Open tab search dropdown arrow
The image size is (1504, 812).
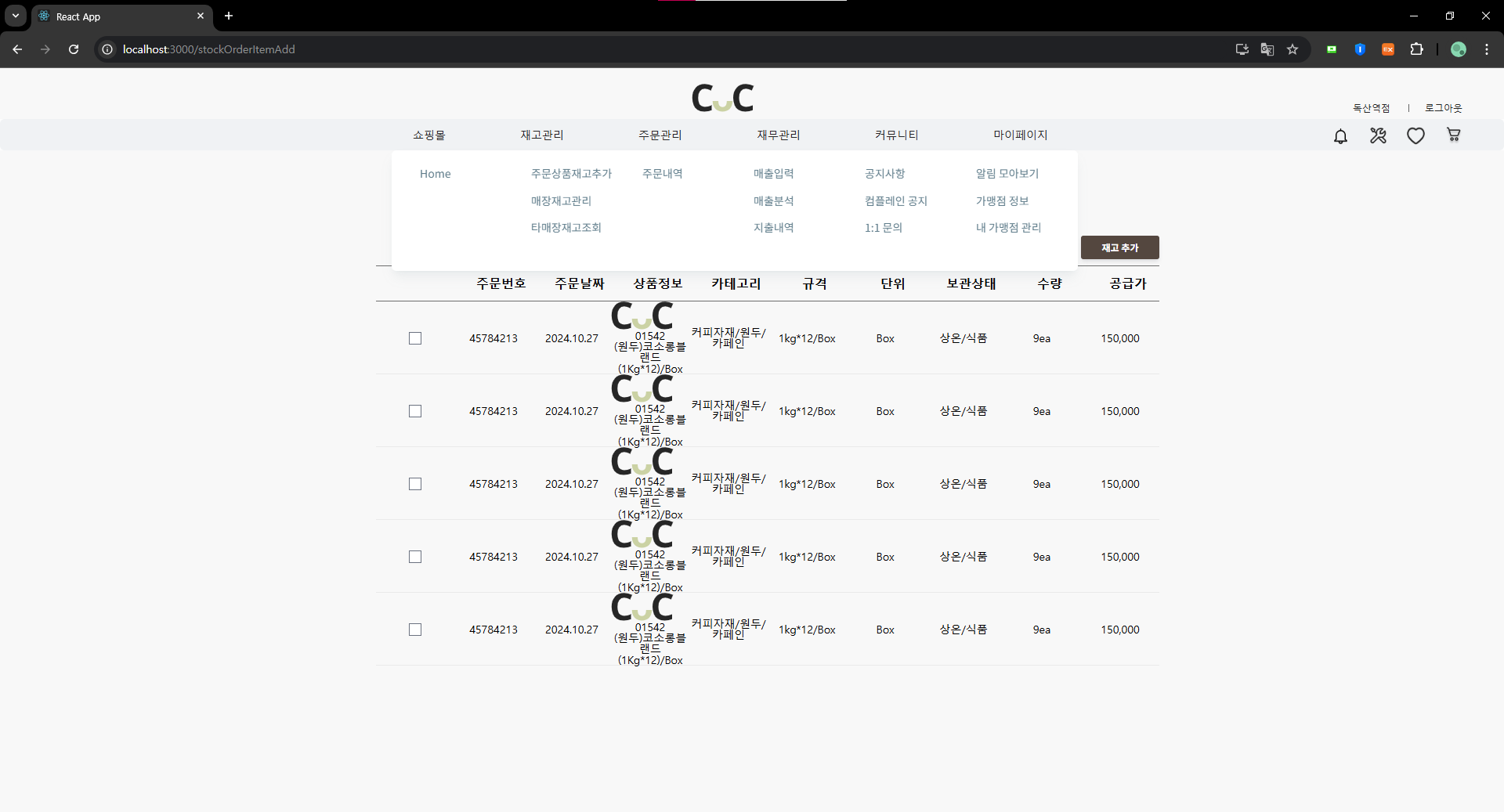(15, 16)
